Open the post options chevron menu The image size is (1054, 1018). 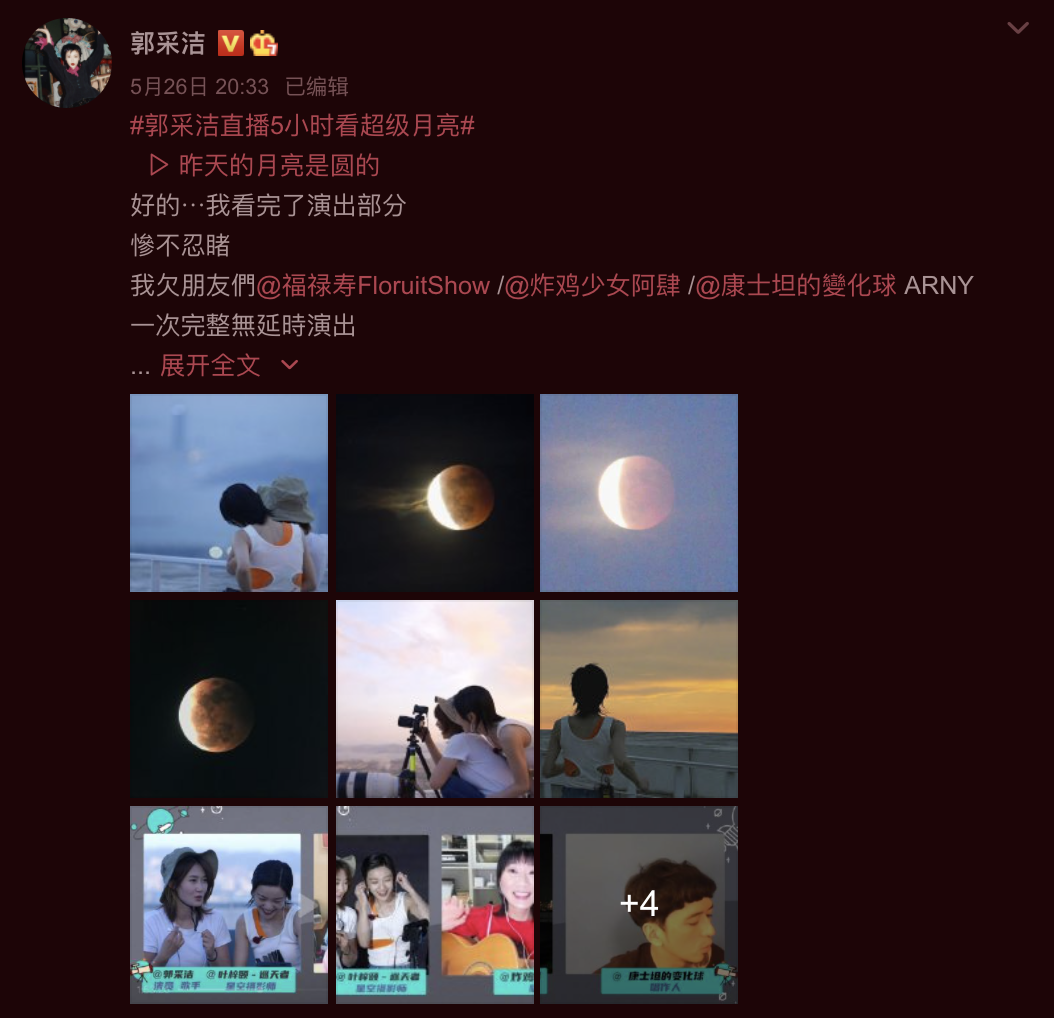click(x=1018, y=28)
